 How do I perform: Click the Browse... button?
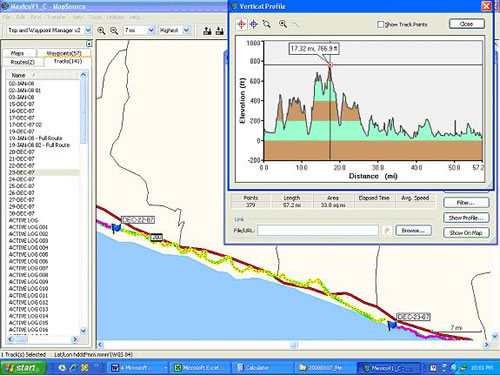pos(413,230)
